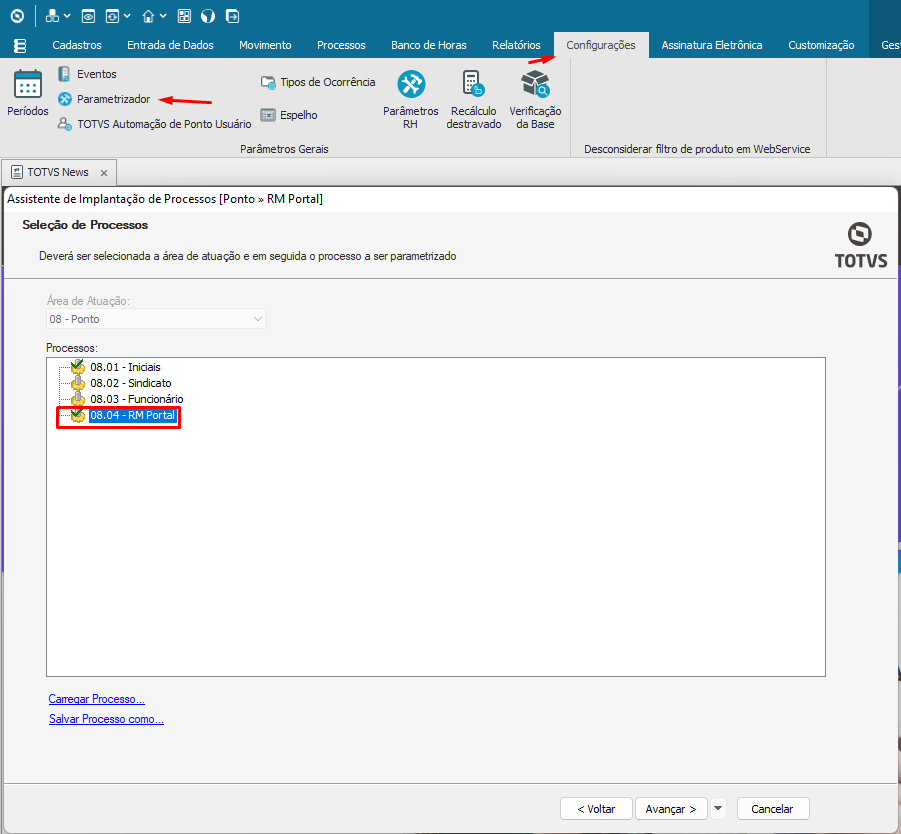Click the Voltar button

596,809
